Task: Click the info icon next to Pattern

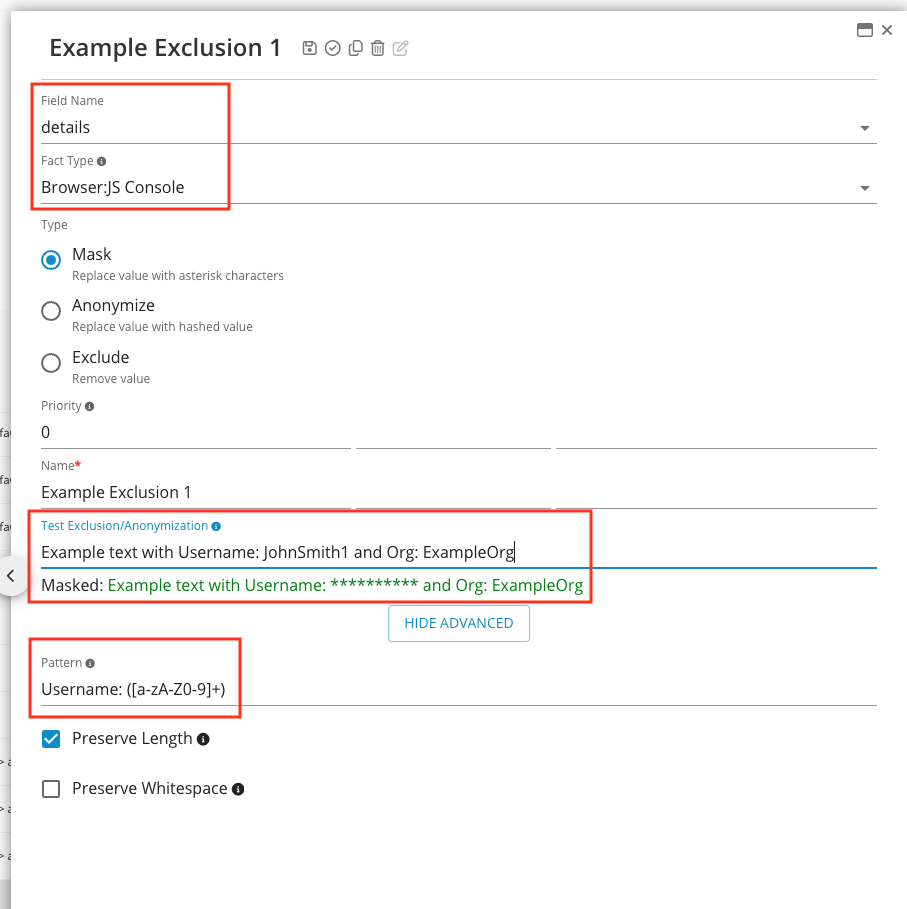Action: point(91,663)
